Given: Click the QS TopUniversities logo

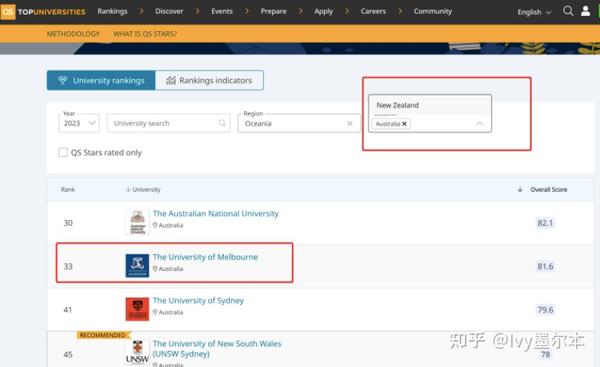Looking at the screenshot, I should (x=43, y=12).
